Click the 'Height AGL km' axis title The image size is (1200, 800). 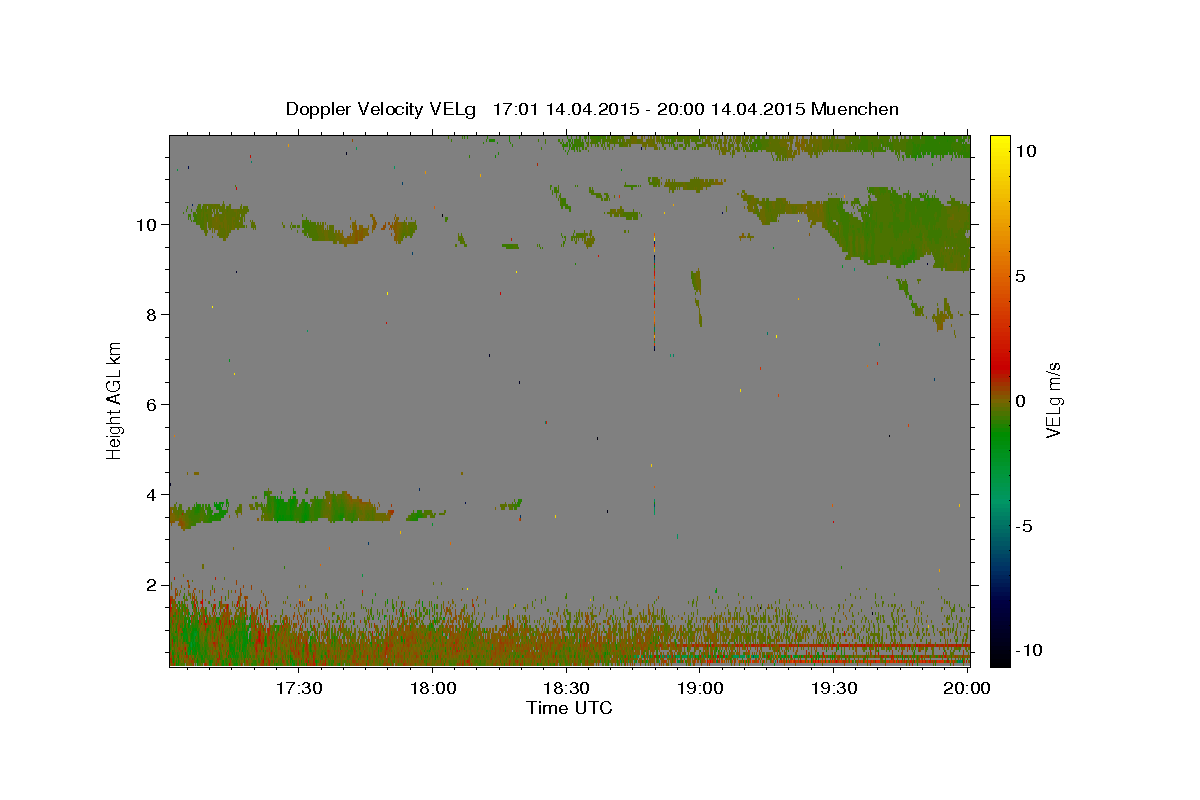[115, 399]
